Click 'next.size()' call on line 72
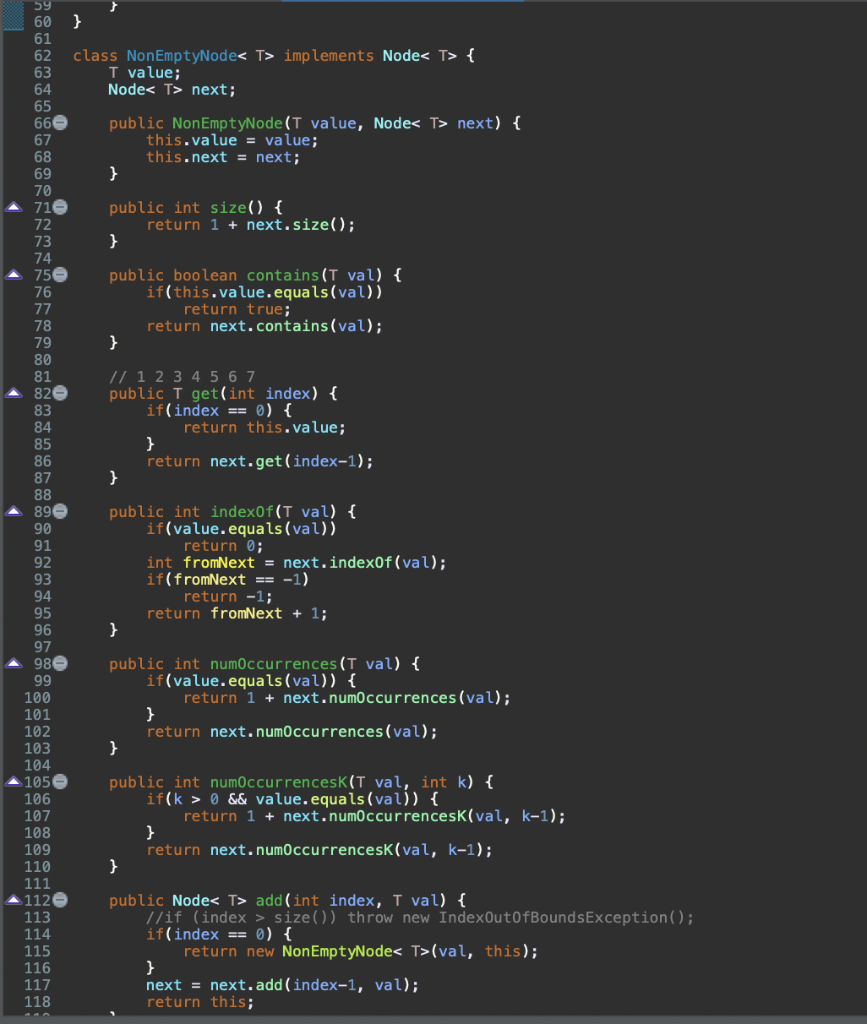The image size is (867, 1024). click(296, 225)
